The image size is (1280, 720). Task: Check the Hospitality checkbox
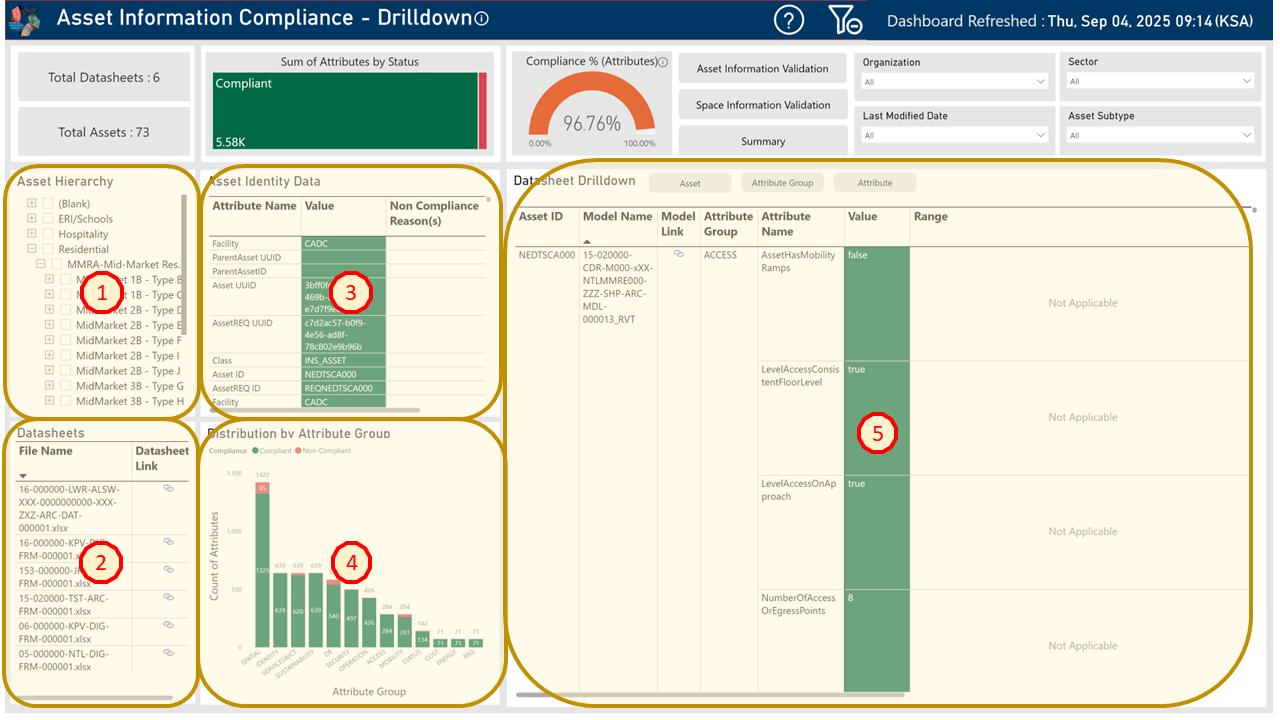[49, 234]
